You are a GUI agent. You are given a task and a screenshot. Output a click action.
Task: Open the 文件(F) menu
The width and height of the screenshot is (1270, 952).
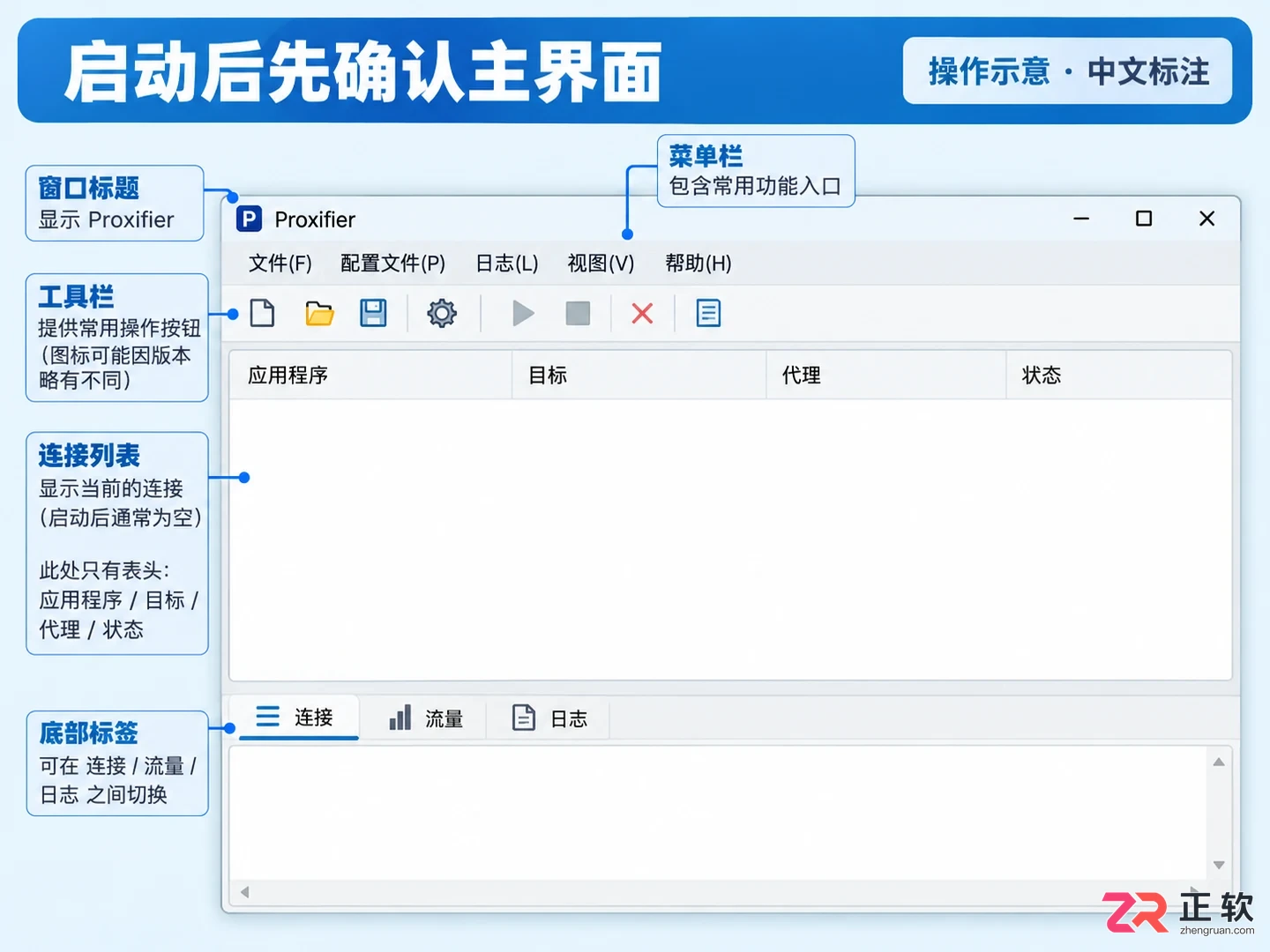click(280, 264)
